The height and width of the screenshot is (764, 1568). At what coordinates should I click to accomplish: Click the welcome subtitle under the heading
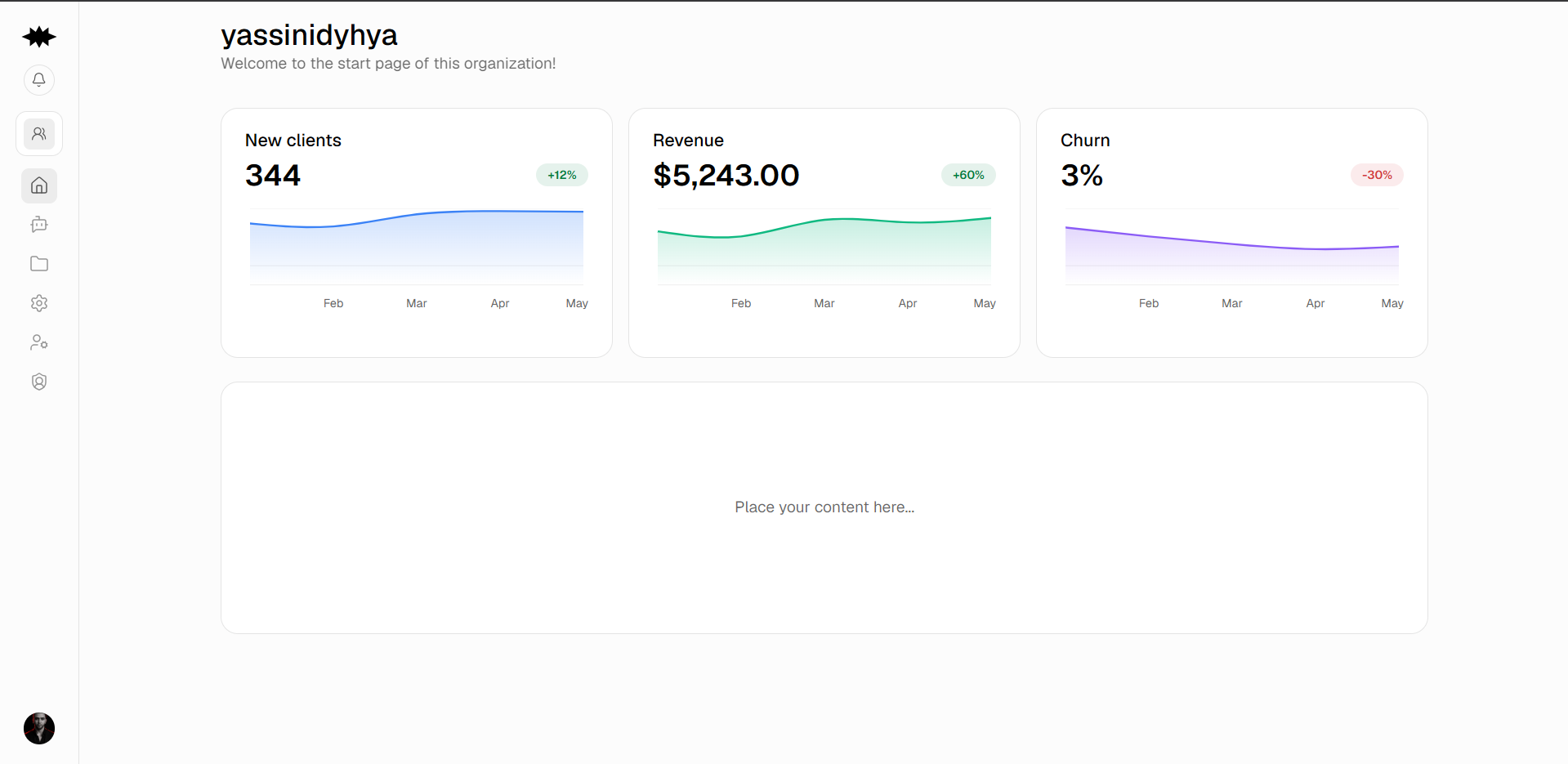coord(388,64)
